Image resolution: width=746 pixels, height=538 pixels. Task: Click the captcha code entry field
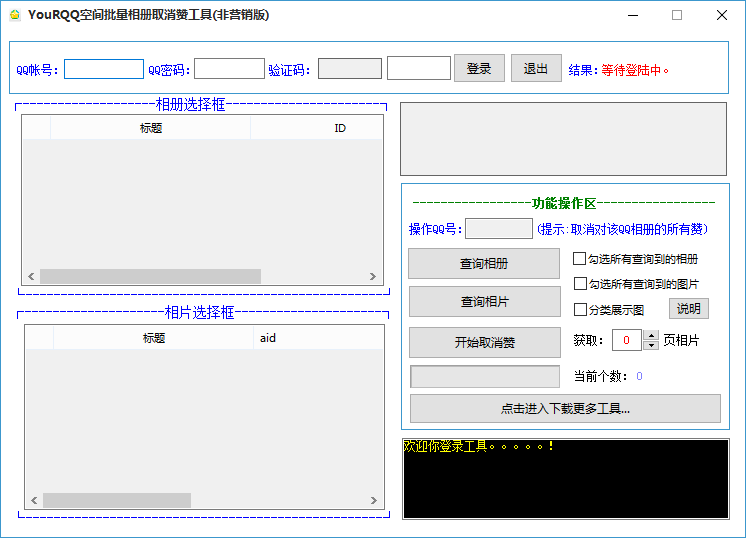tap(419, 68)
